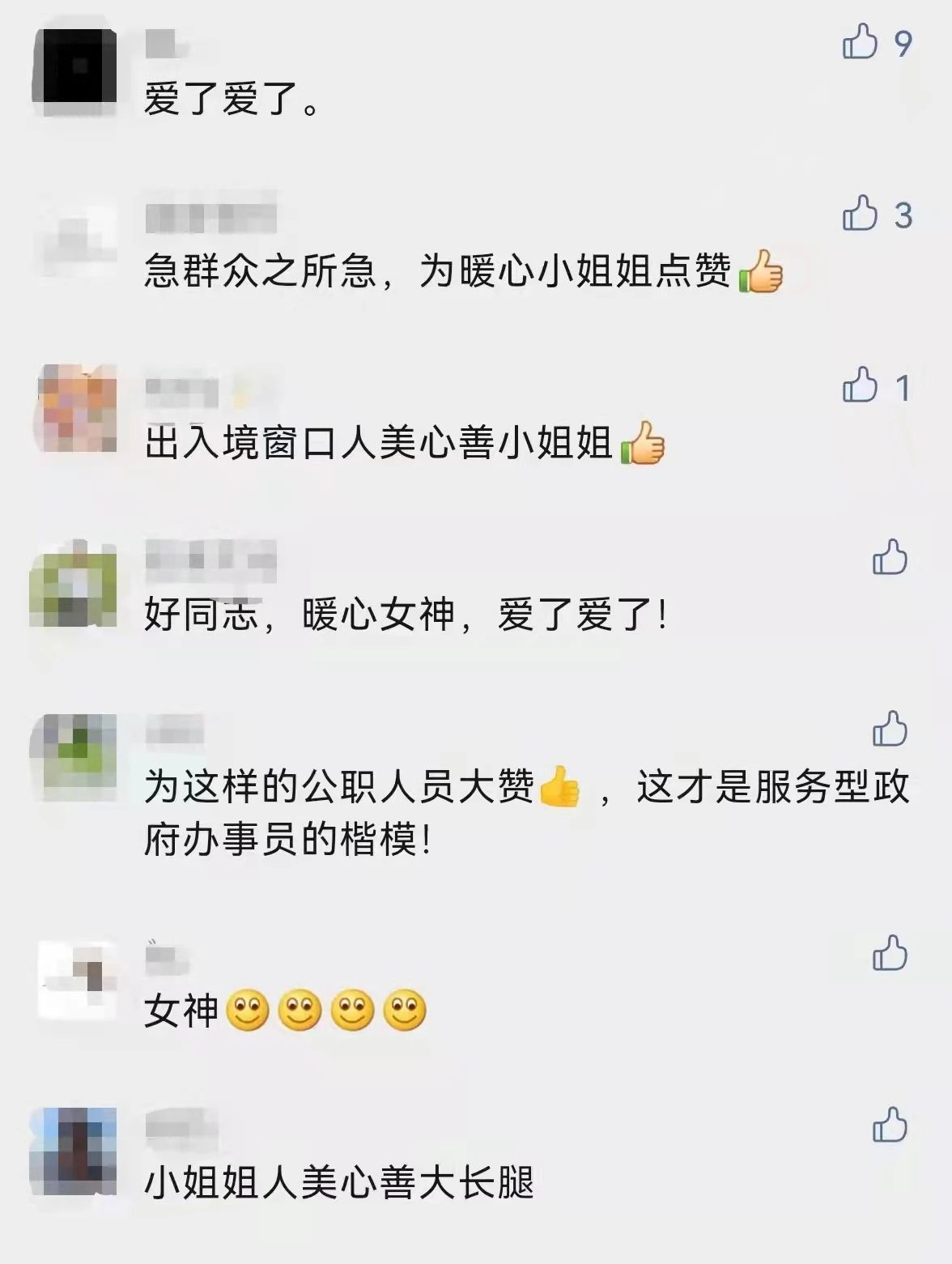Open green avatar beside 好同志 comment
952x1264 pixels.
[x=74, y=584]
